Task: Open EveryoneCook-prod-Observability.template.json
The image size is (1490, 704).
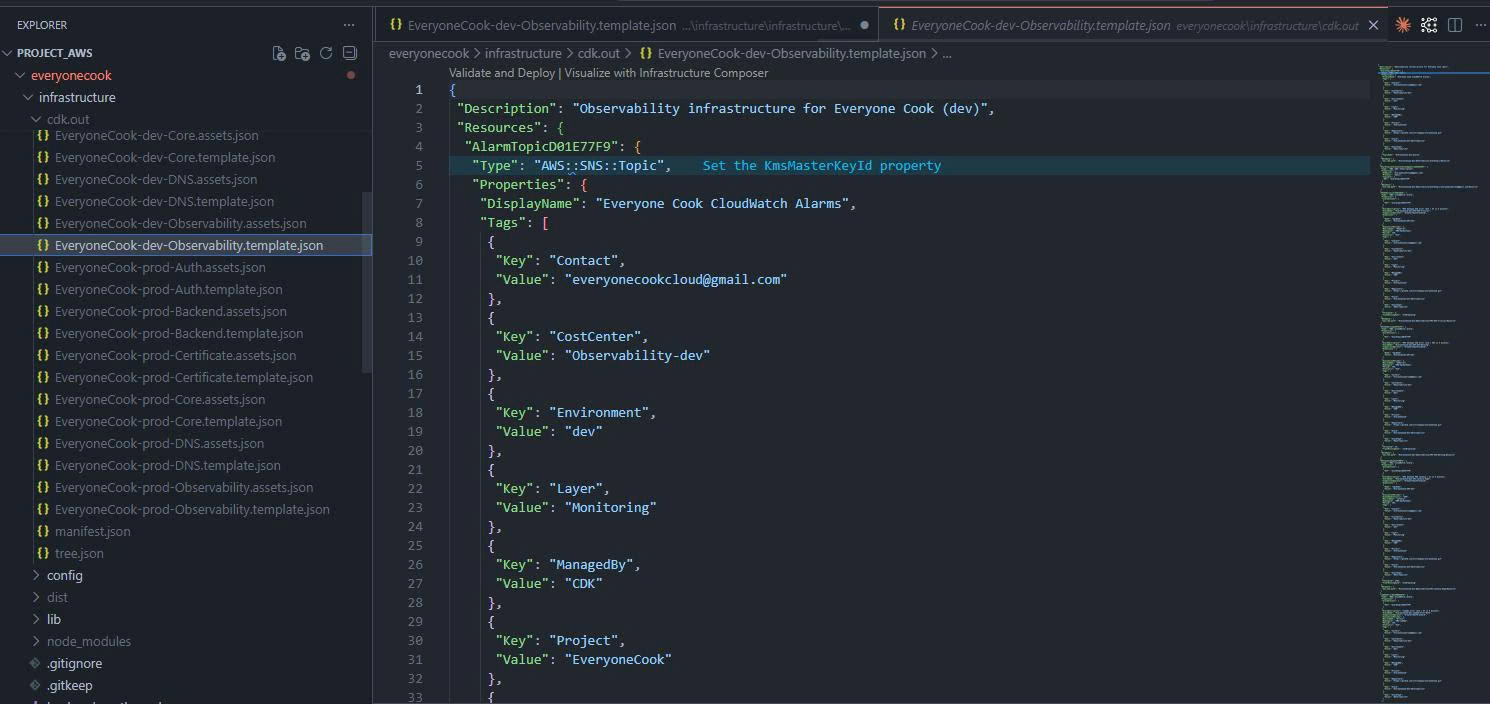Action: tap(192, 509)
